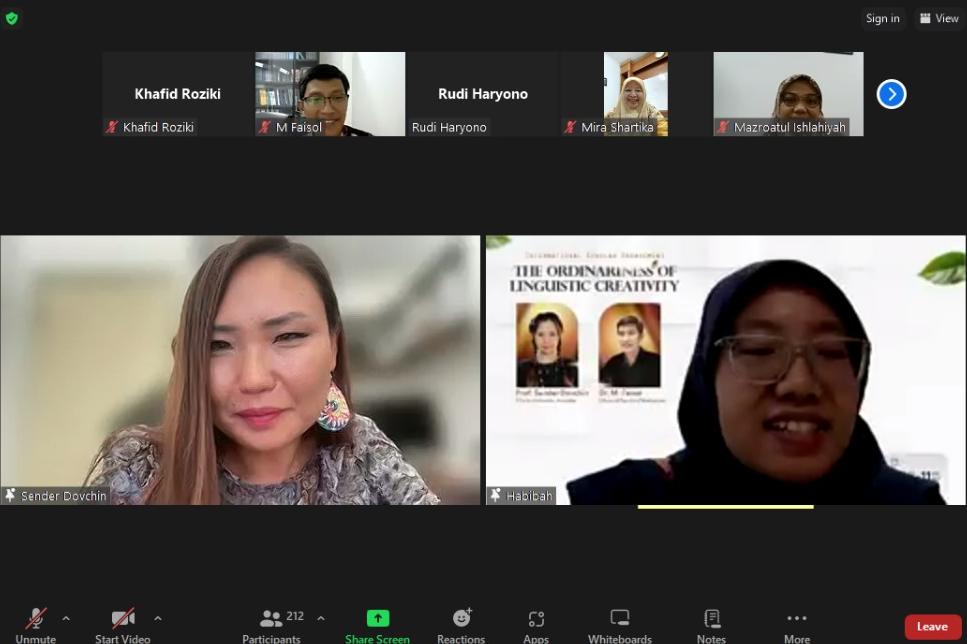Viewport: 967px width, 644px height.
Task: Click the Khafid Roziki participant tile
Action: point(177,94)
